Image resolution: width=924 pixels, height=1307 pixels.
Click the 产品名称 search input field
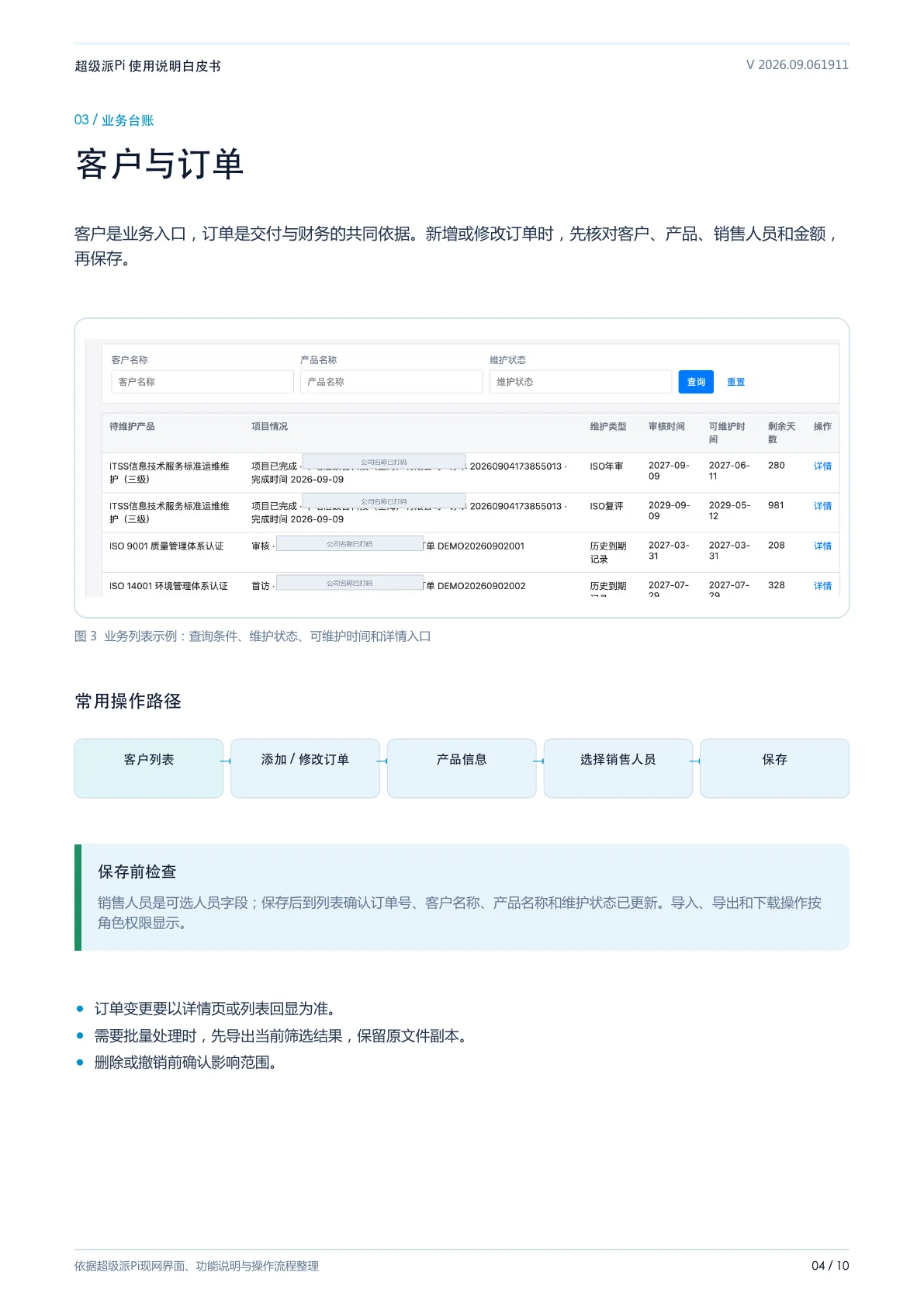pos(391,382)
